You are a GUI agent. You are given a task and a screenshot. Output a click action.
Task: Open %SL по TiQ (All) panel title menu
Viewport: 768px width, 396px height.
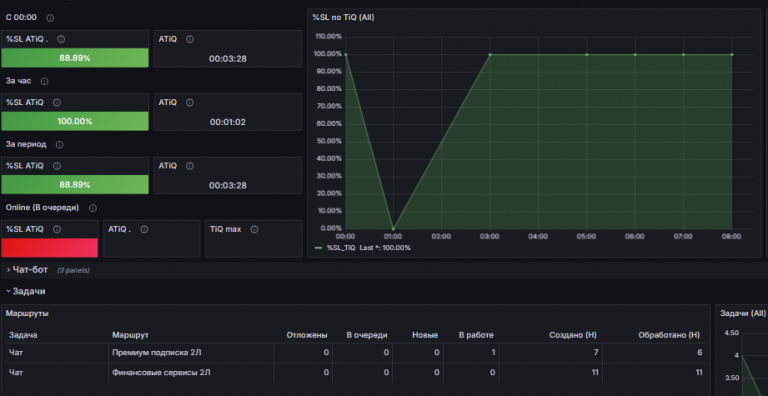coord(343,18)
